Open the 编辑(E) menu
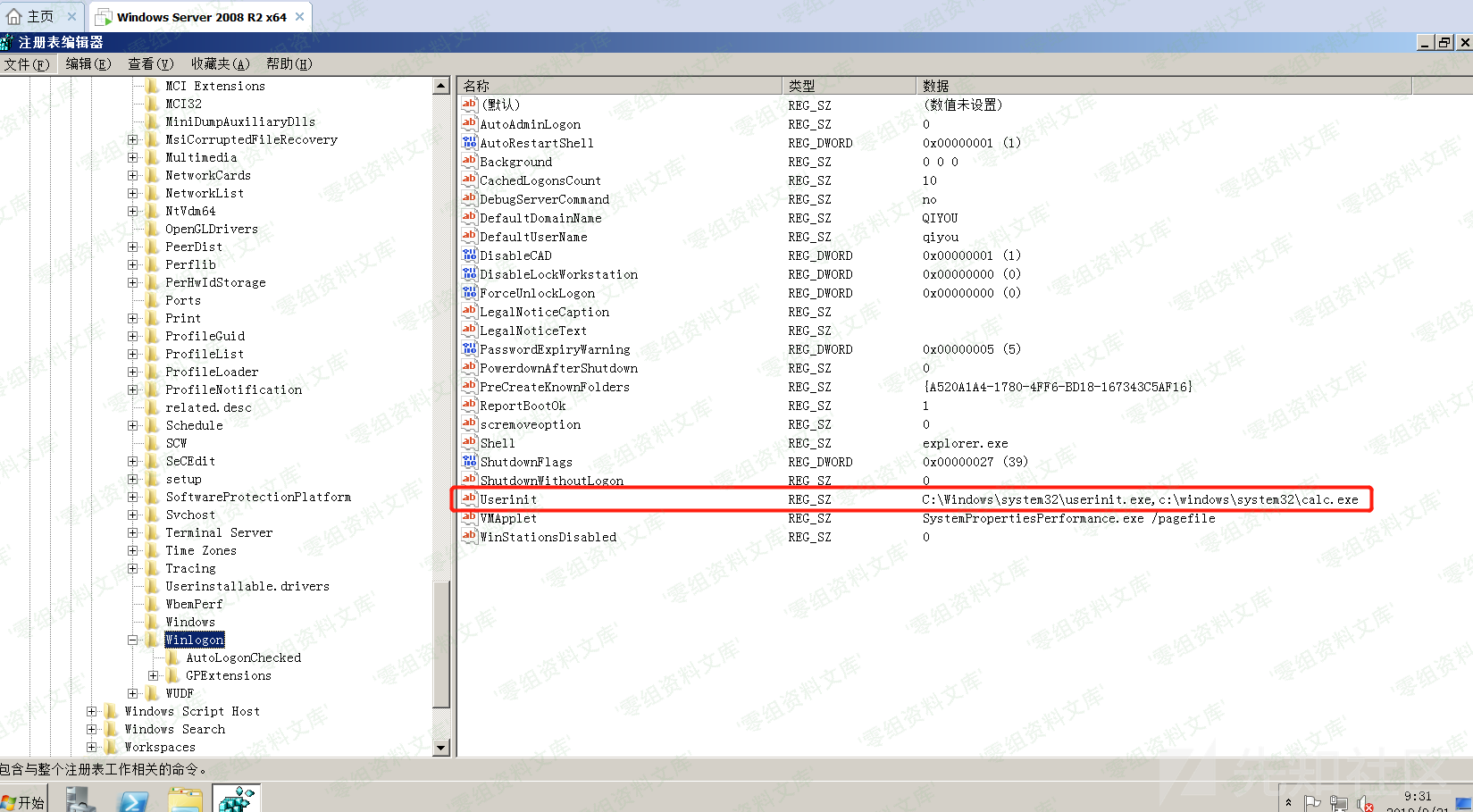 88,63
